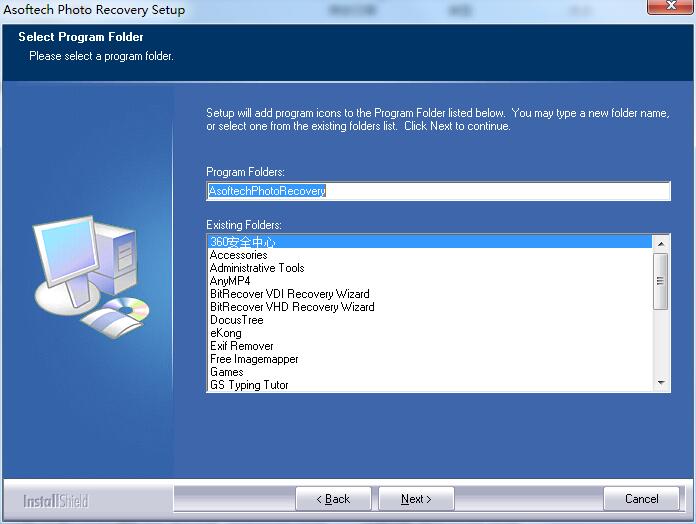696x524 pixels.
Task: Close the Asoftech Photo Recovery Setup window
Action: [x=671, y=7]
